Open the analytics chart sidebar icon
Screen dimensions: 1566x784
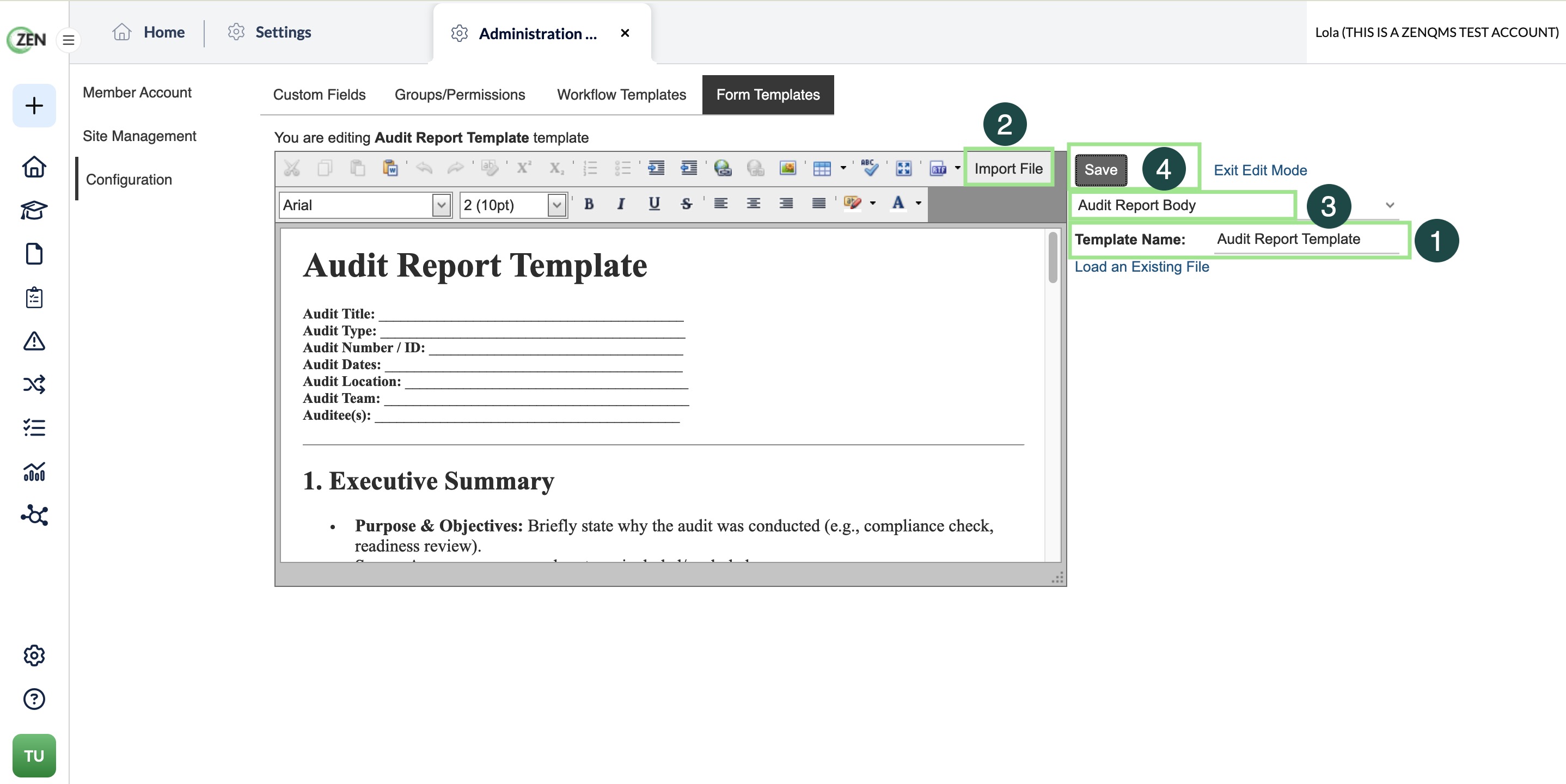click(34, 471)
